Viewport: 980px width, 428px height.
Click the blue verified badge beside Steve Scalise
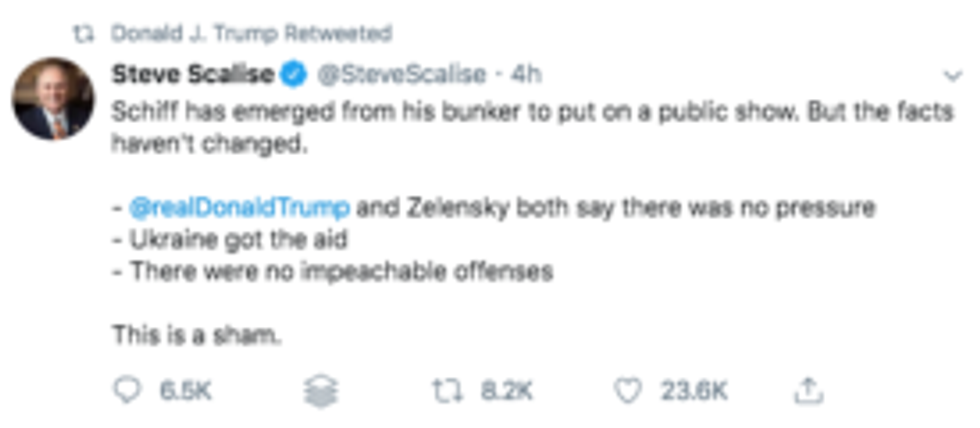pyautogui.click(x=292, y=75)
